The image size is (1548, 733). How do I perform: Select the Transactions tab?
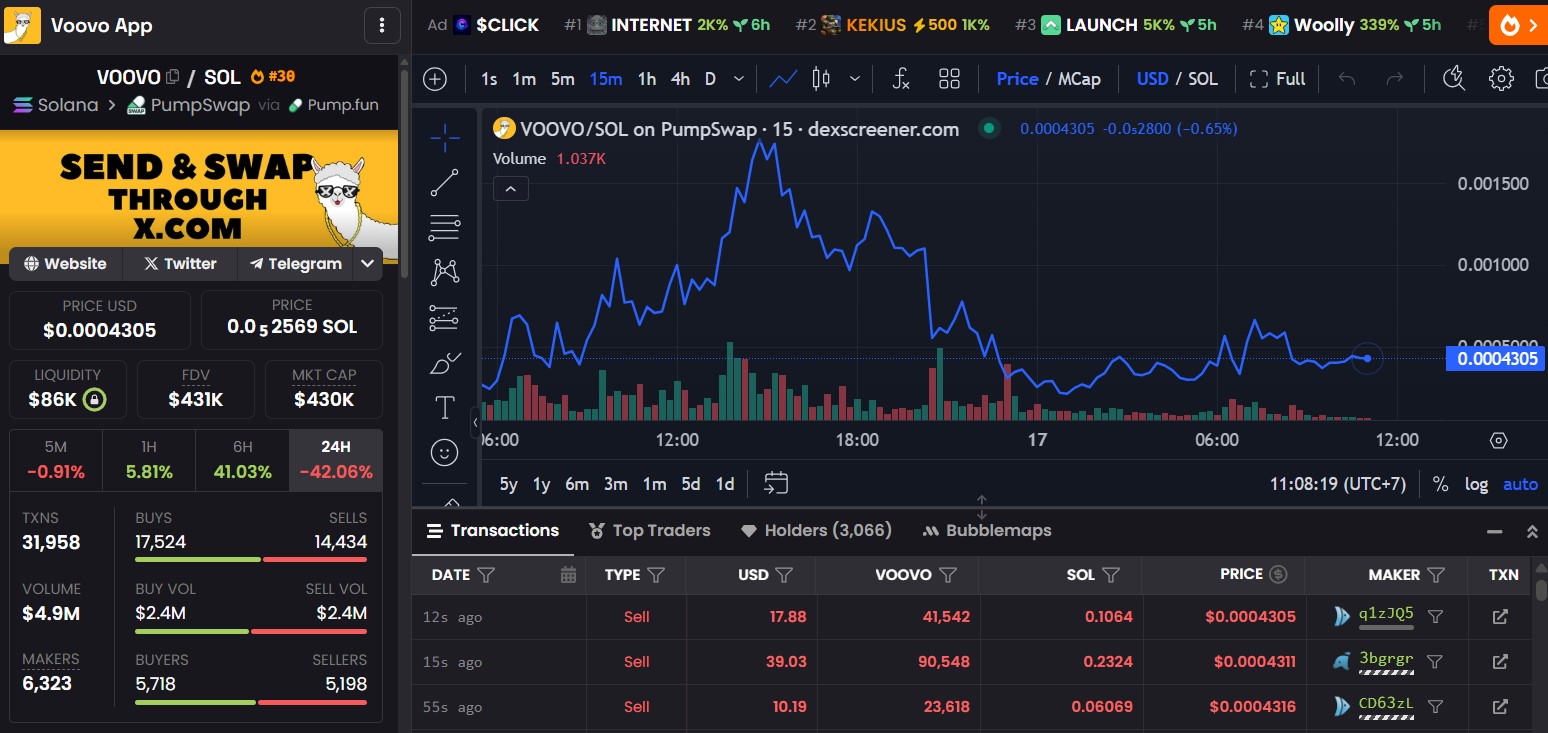(x=493, y=530)
